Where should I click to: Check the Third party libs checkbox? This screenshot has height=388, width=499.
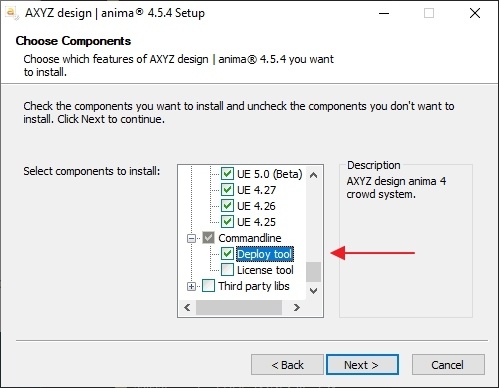[209, 286]
